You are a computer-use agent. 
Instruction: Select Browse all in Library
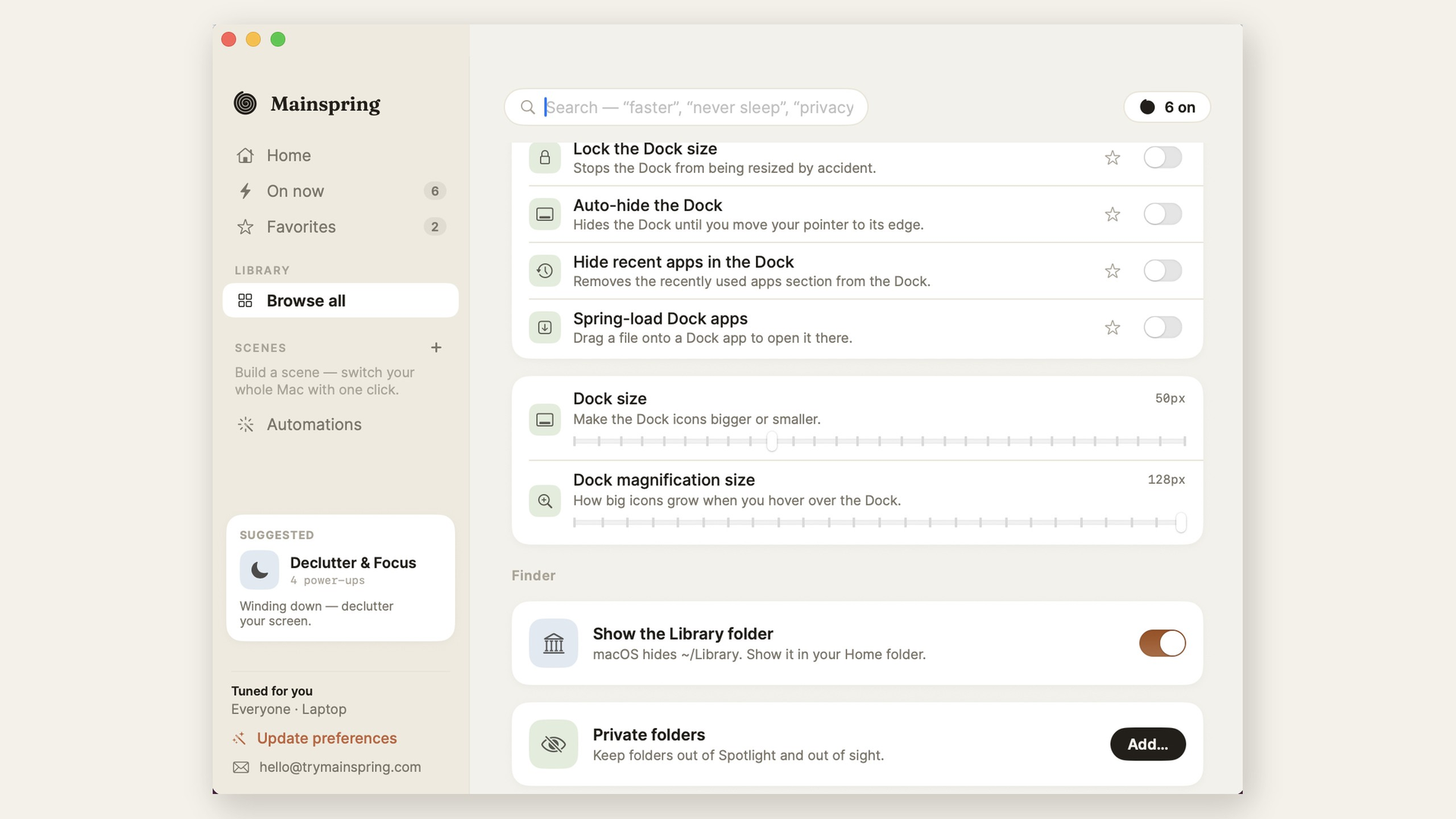(340, 301)
